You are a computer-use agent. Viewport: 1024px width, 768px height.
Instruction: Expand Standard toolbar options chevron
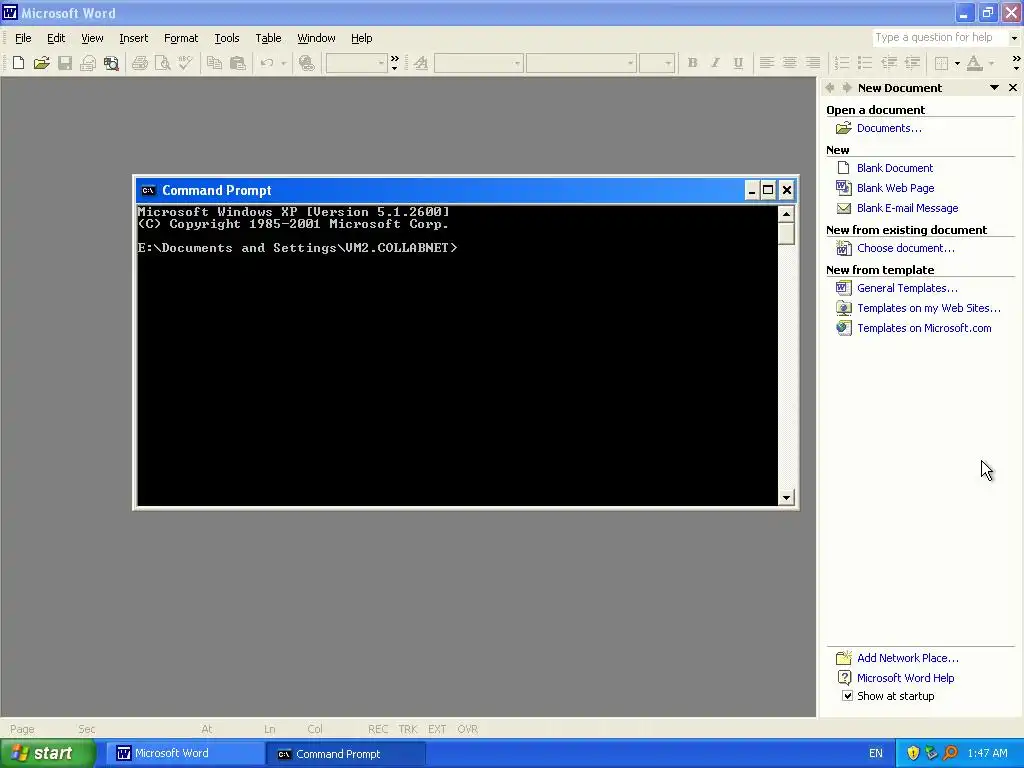394,63
